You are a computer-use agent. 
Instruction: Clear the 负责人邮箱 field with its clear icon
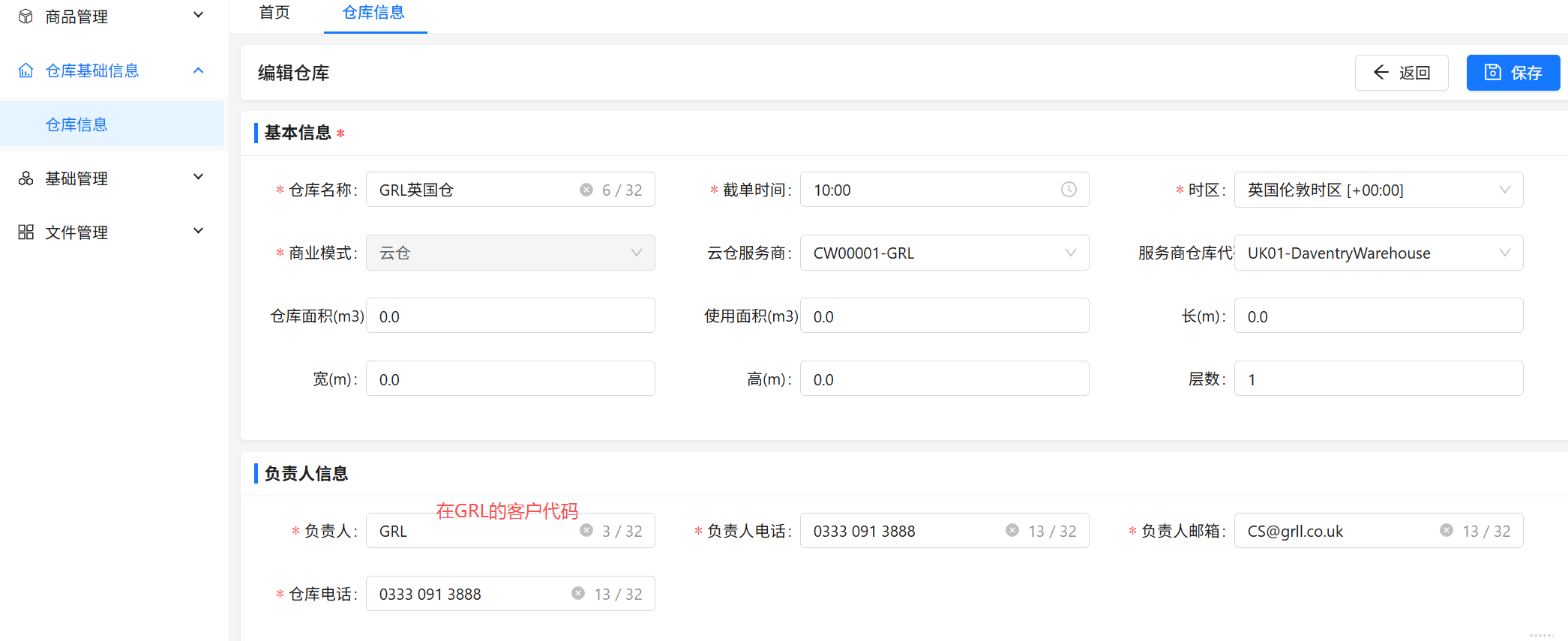(1447, 531)
